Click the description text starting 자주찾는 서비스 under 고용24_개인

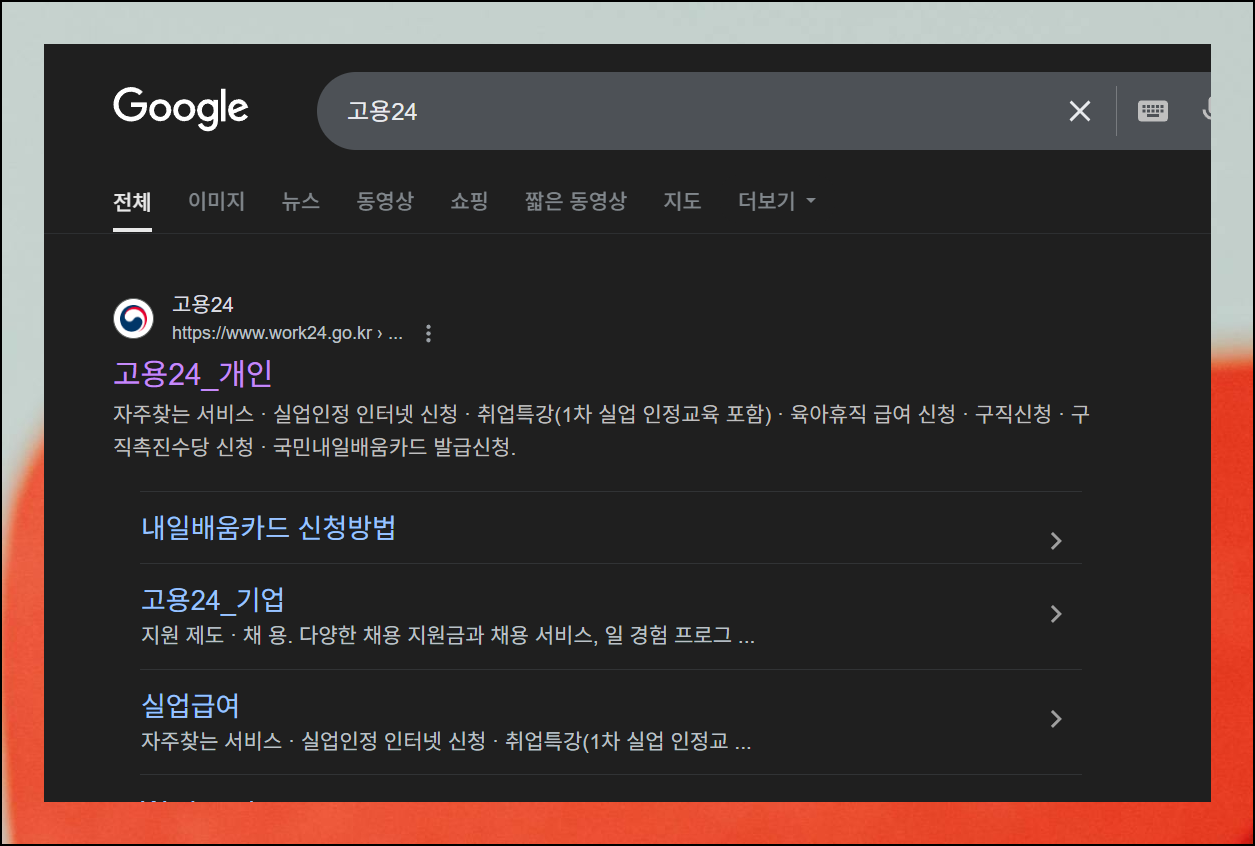[x=601, y=431]
